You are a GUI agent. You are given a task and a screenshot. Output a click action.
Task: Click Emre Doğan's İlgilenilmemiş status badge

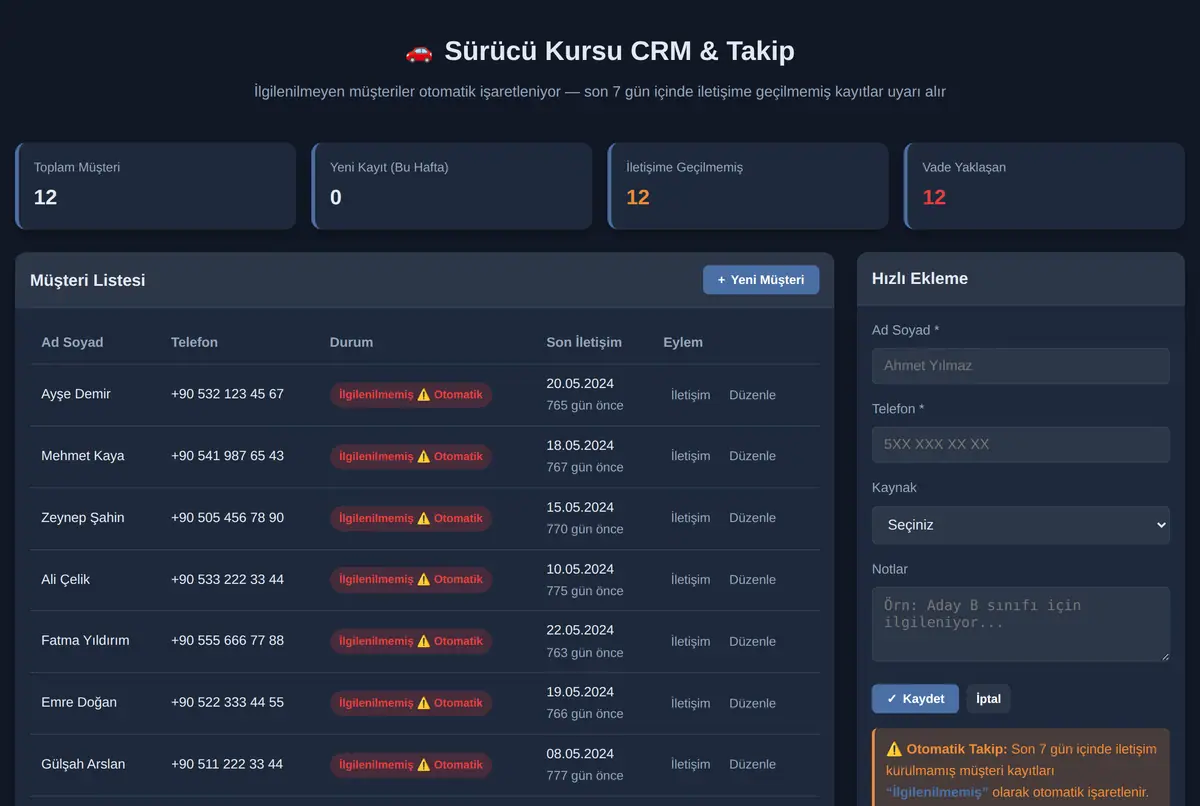point(411,703)
